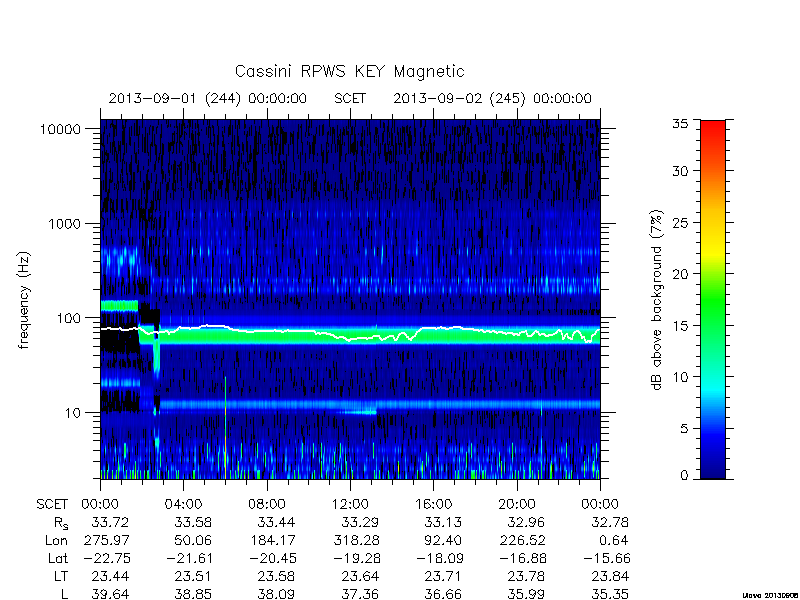Click the longitude value 318.28
Viewport: 800px width, 600px height.
point(356,540)
